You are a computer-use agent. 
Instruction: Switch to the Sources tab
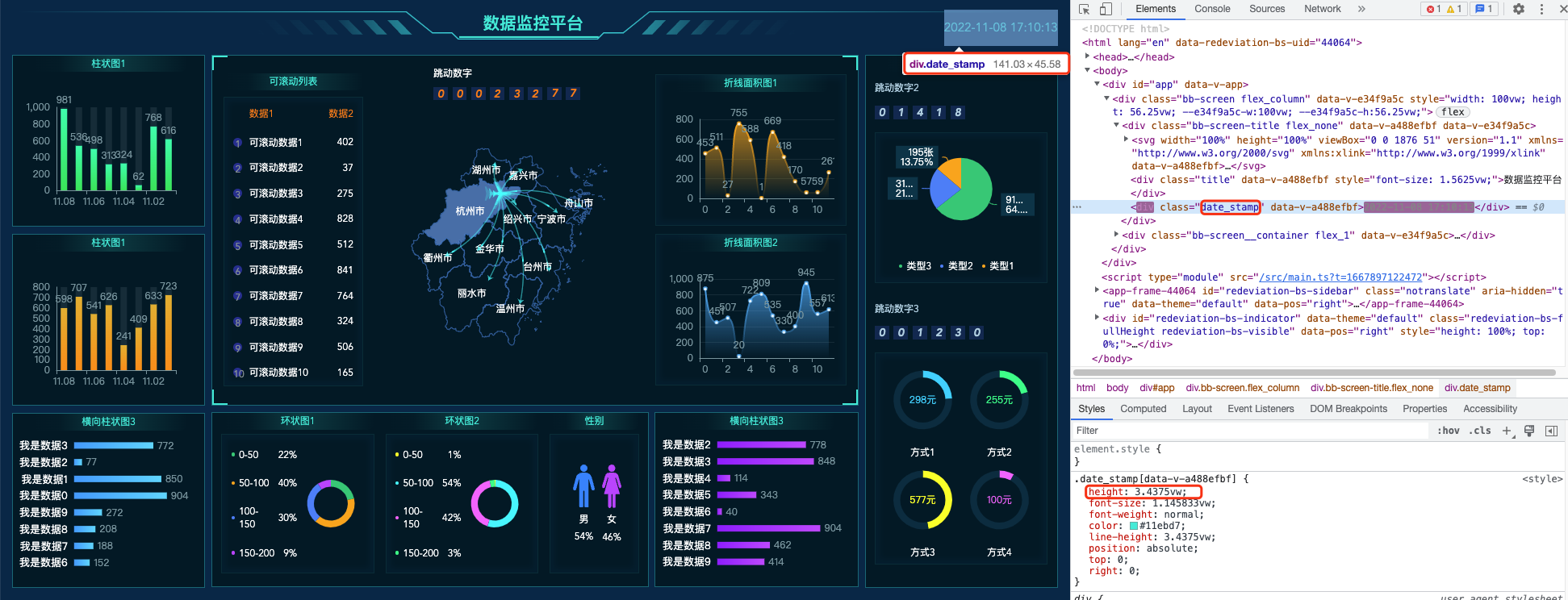[1267, 9]
